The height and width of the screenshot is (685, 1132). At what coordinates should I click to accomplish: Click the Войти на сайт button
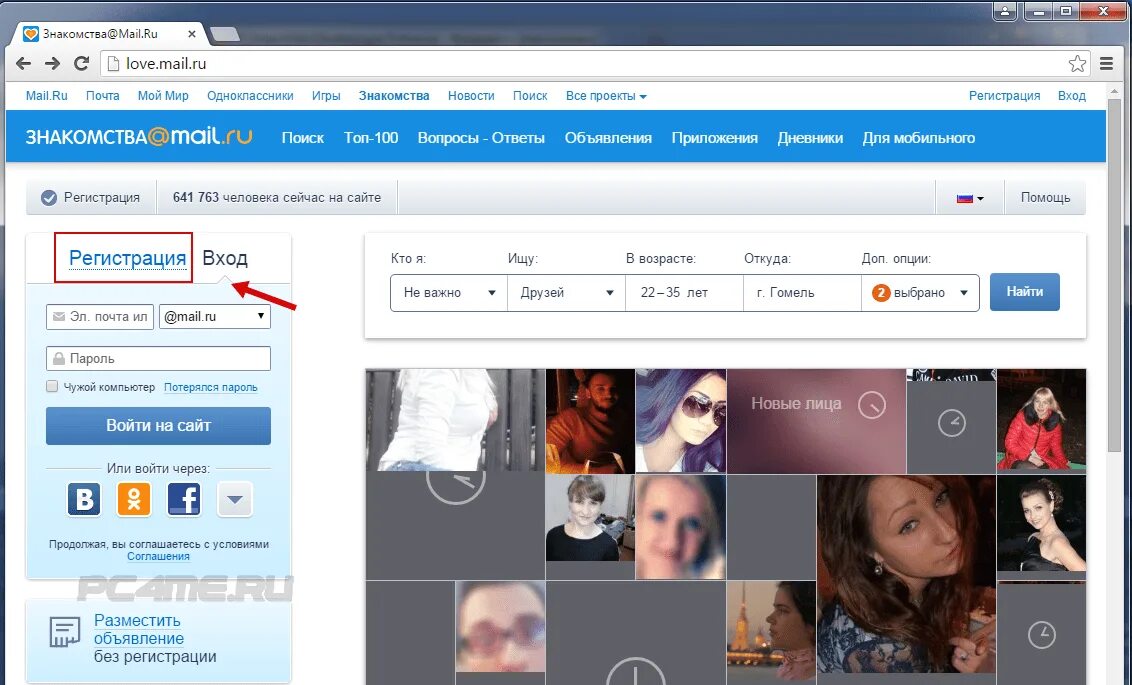point(158,426)
